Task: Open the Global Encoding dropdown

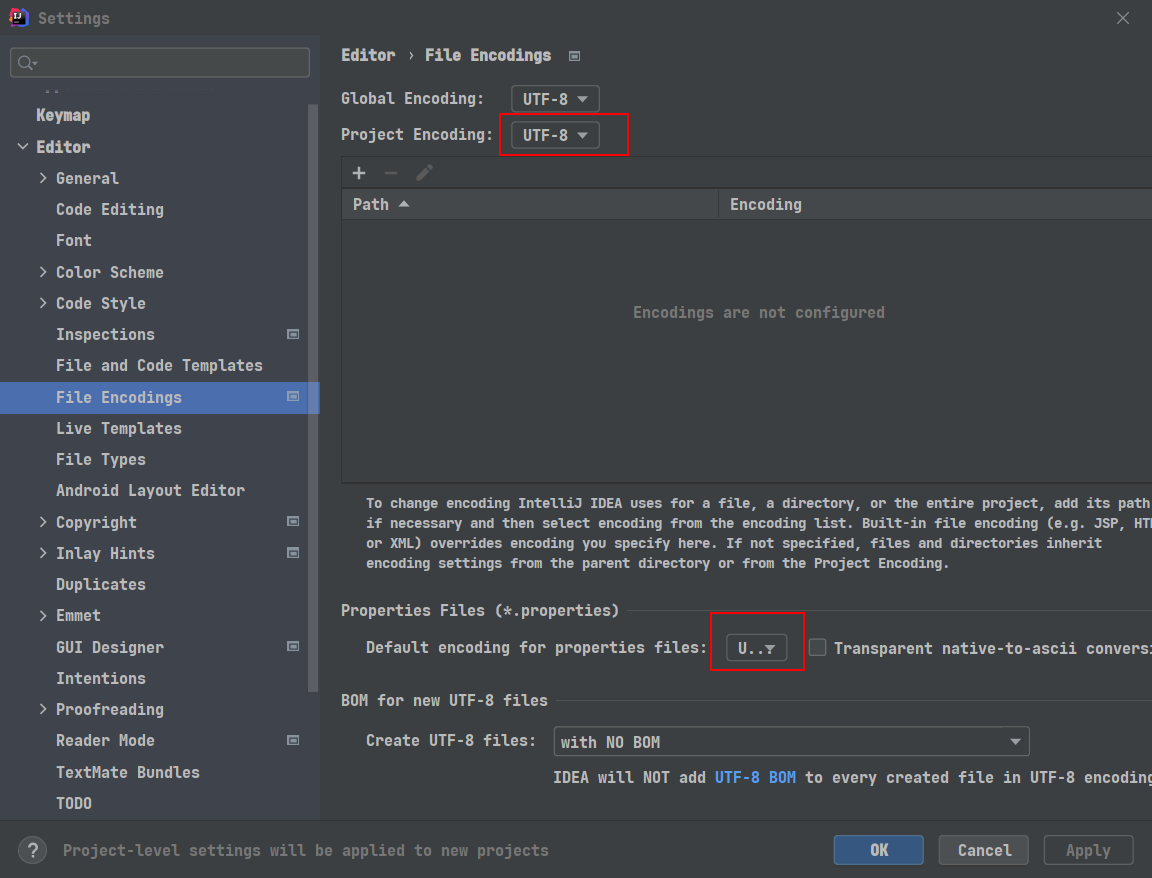Action: point(555,98)
